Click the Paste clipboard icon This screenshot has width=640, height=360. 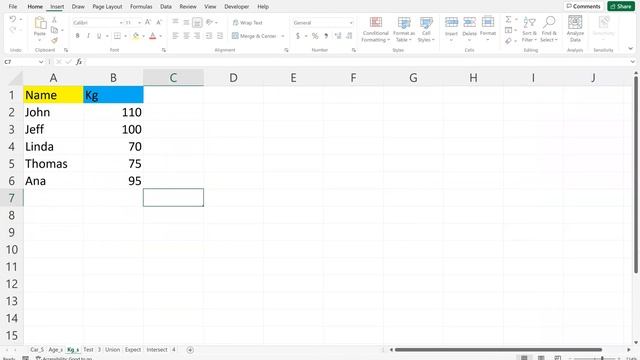coord(40,24)
